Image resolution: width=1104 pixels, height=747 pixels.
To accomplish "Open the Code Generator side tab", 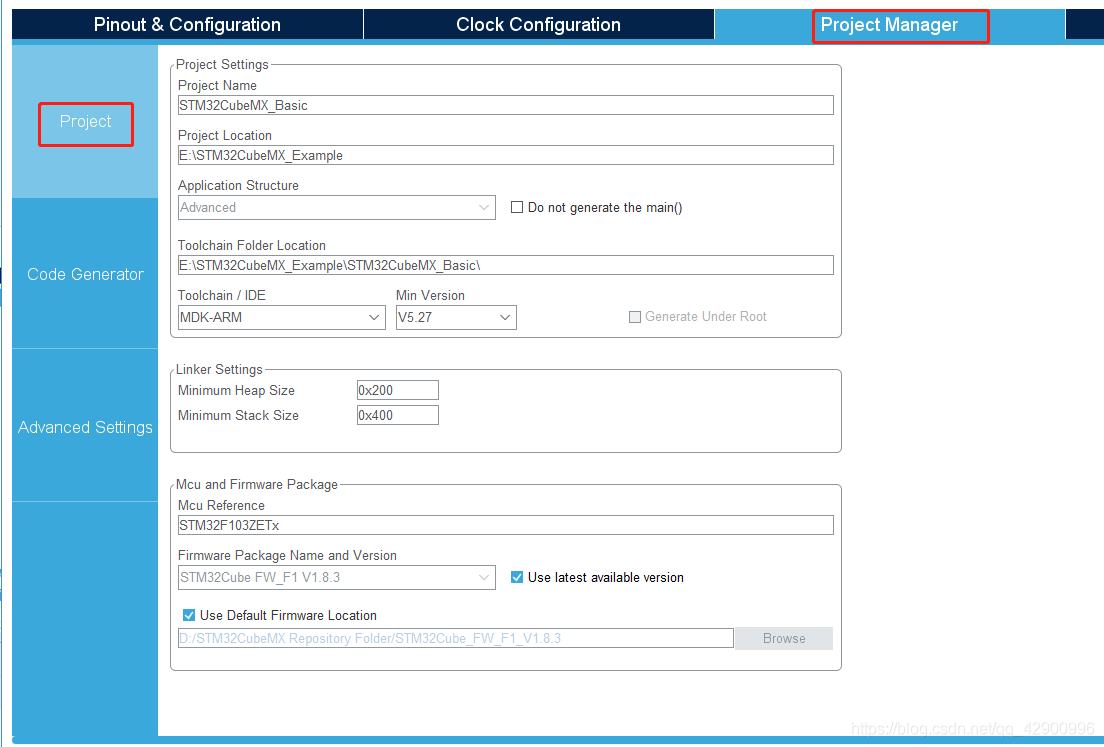I will pos(85,274).
